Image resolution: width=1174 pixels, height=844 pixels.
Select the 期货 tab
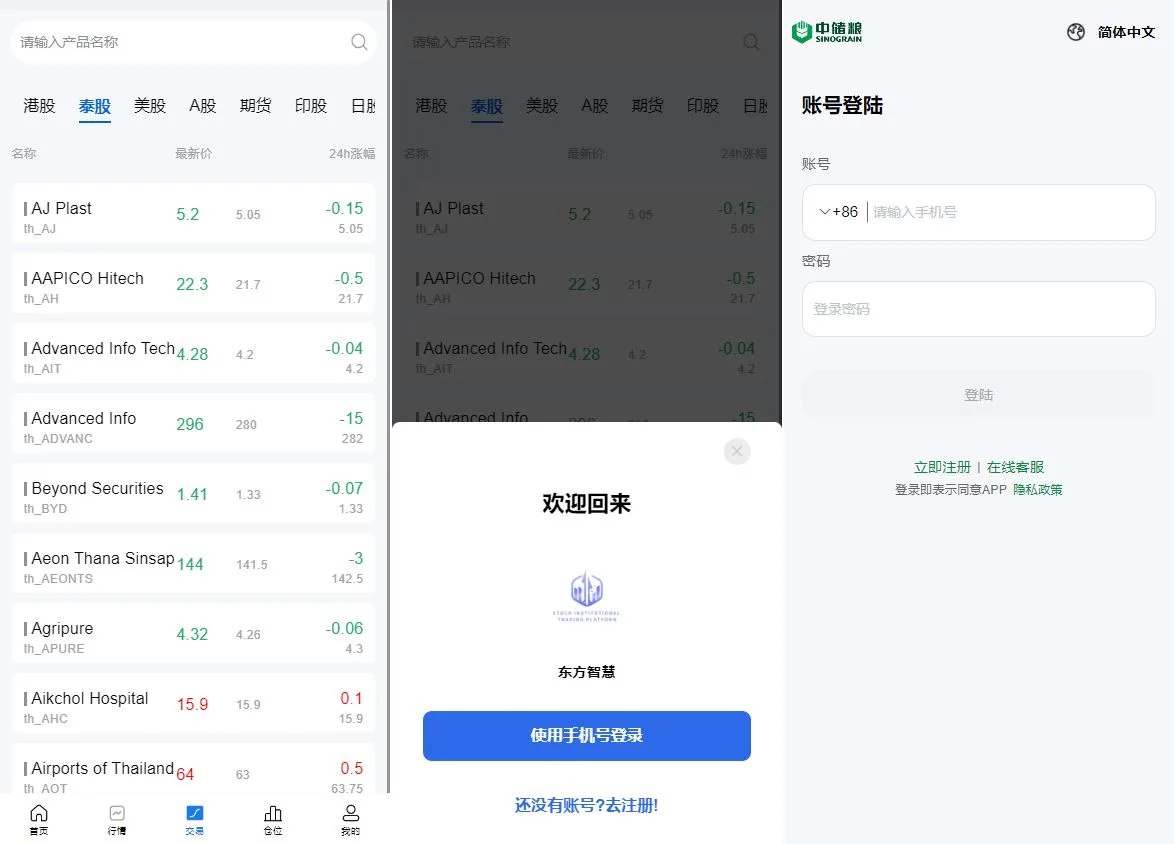tap(255, 106)
